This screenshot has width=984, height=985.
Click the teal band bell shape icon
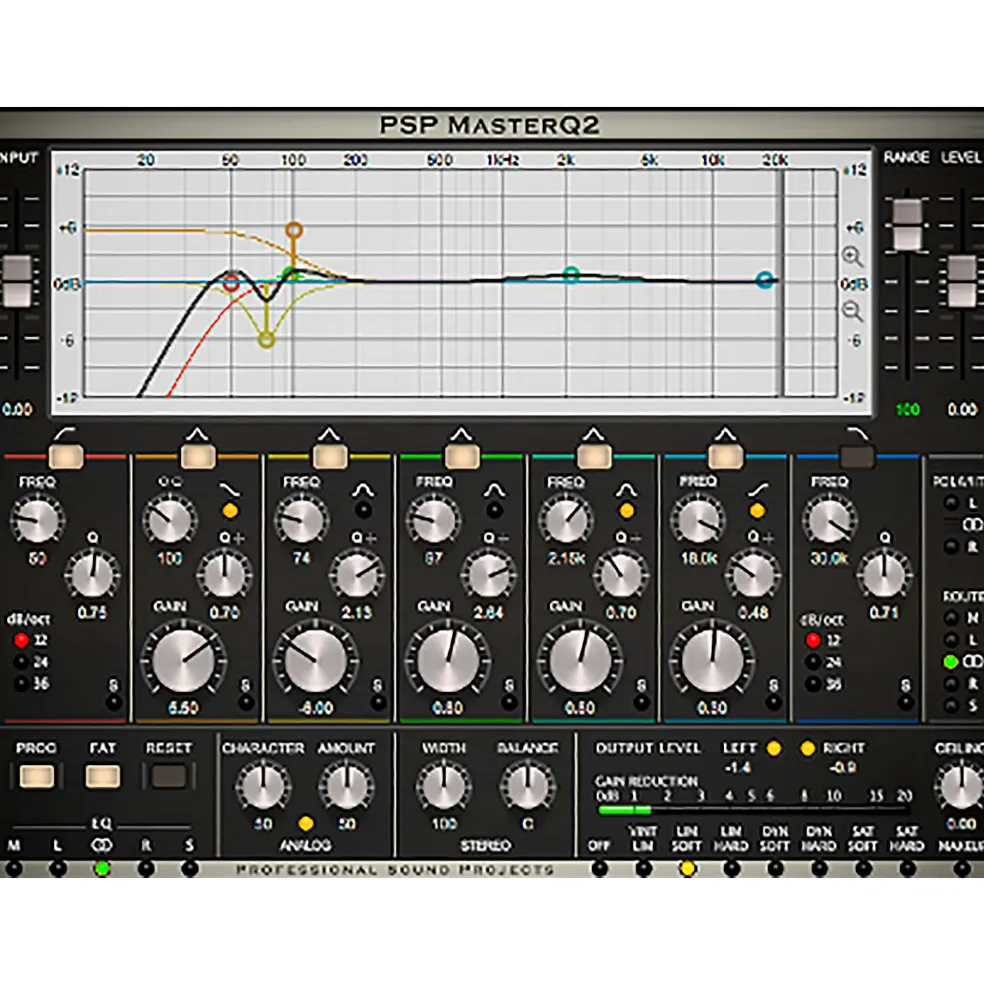[626, 490]
